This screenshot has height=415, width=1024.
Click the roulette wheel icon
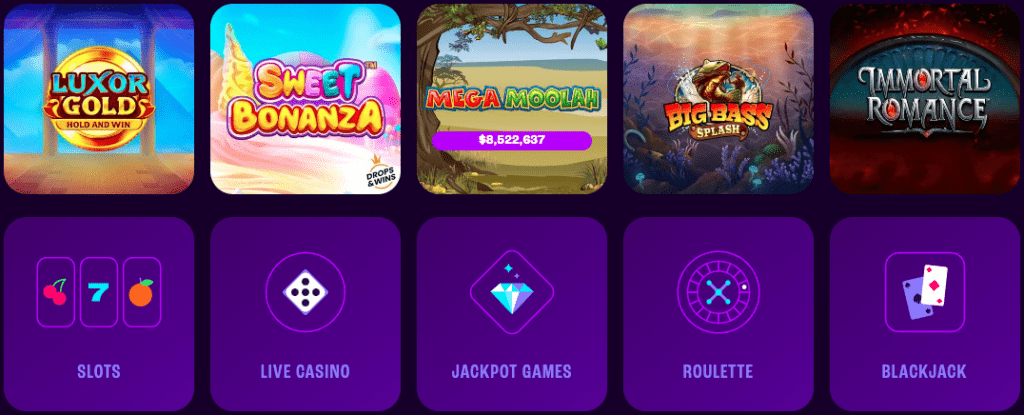coord(718,292)
